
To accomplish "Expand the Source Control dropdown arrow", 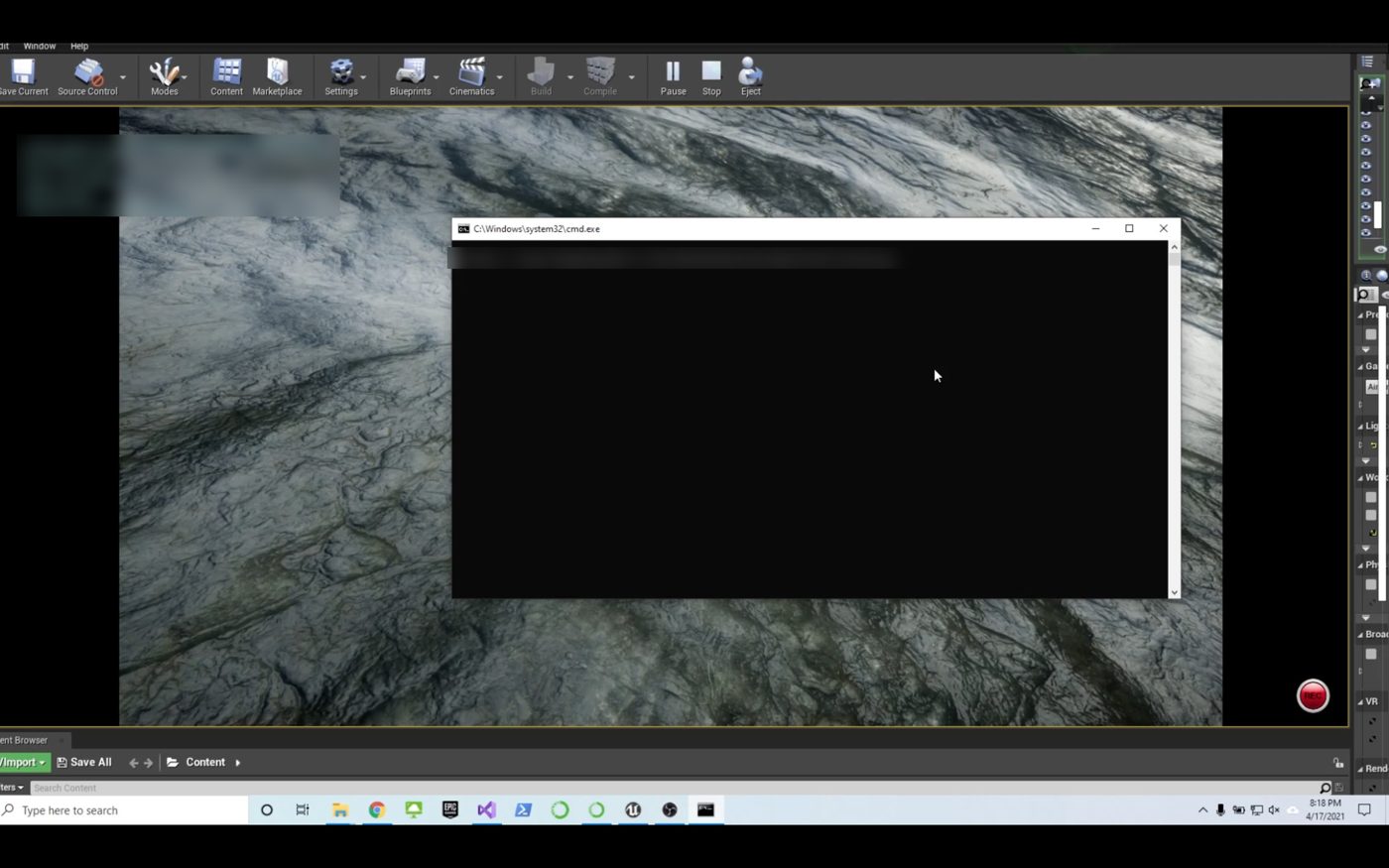I will tap(123, 77).
